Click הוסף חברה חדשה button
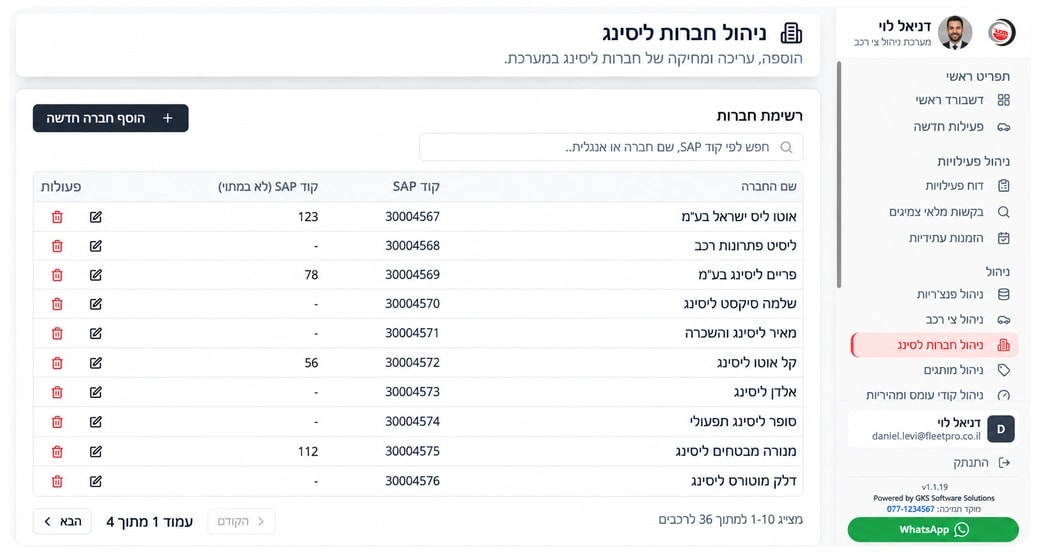This screenshot has height=554, width=1040. point(111,118)
